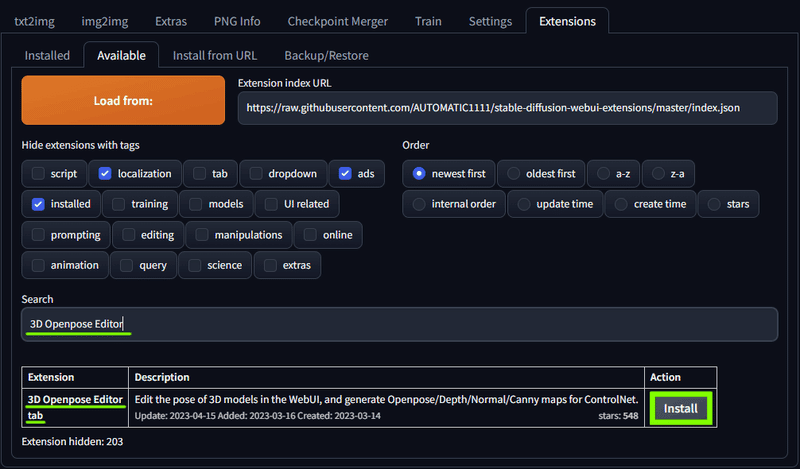800x469 pixels.
Task: Enable the script tag checkbox
Action: (38, 174)
